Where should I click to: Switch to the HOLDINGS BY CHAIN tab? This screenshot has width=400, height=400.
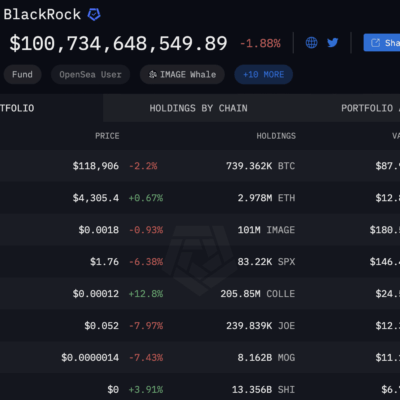pos(198,108)
